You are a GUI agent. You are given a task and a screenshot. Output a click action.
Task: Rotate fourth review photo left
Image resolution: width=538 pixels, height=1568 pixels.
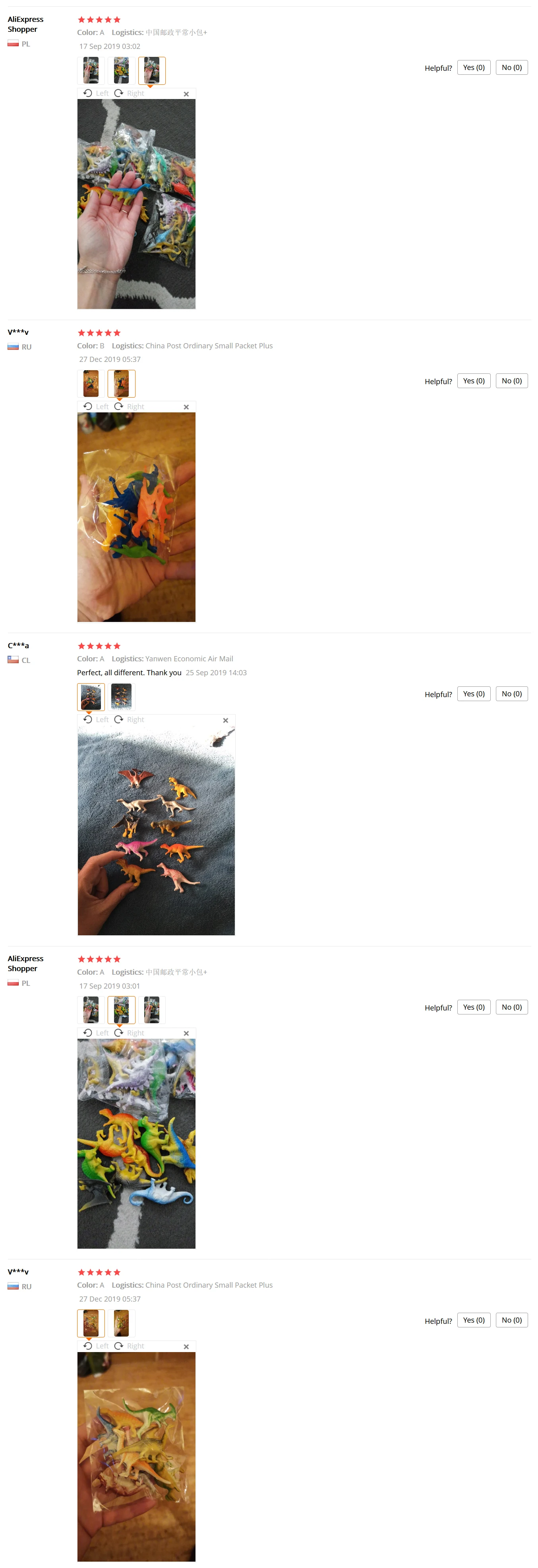(96, 1033)
